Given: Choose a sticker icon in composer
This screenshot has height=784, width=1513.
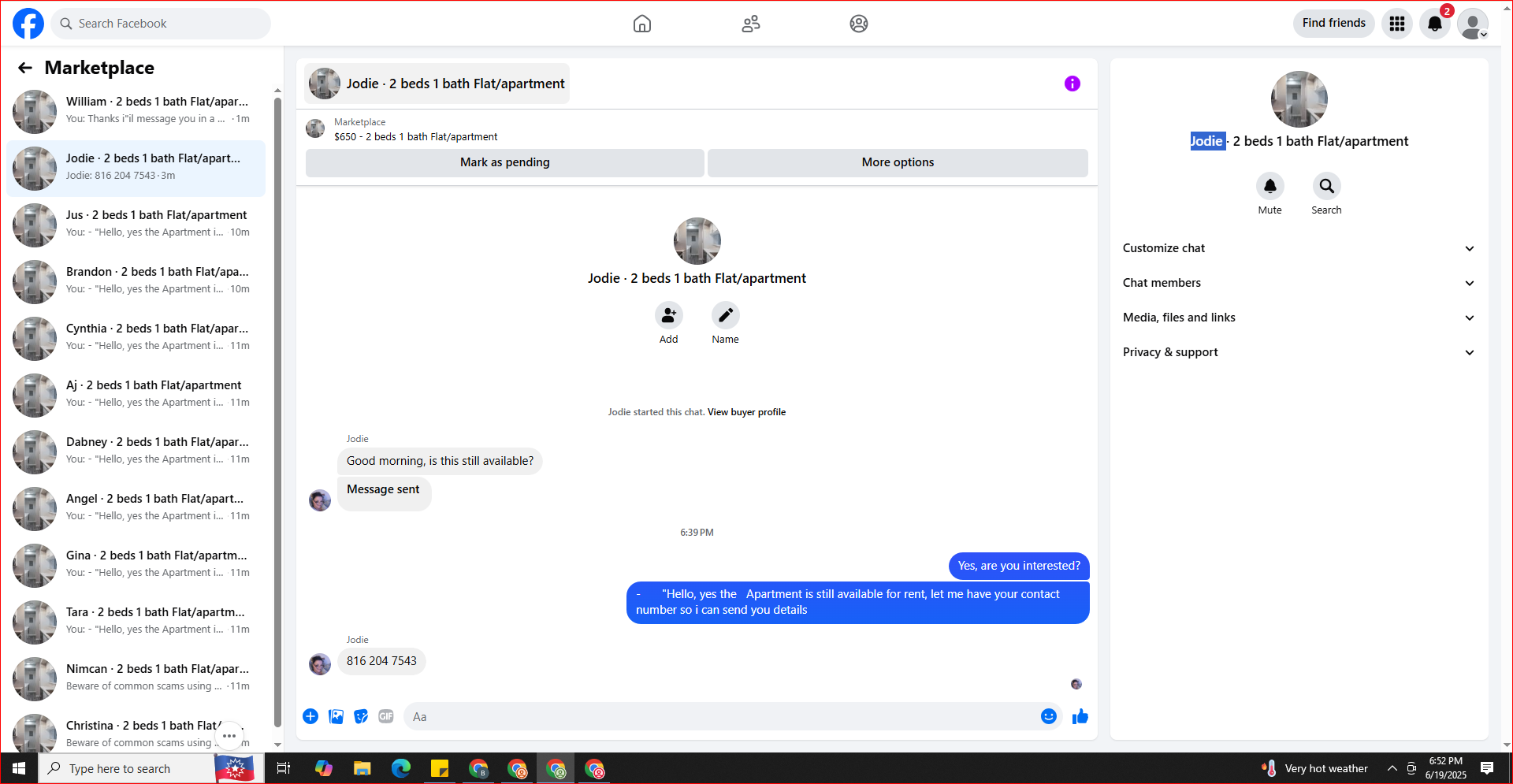Looking at the screenshot, I should pos(361,716).
